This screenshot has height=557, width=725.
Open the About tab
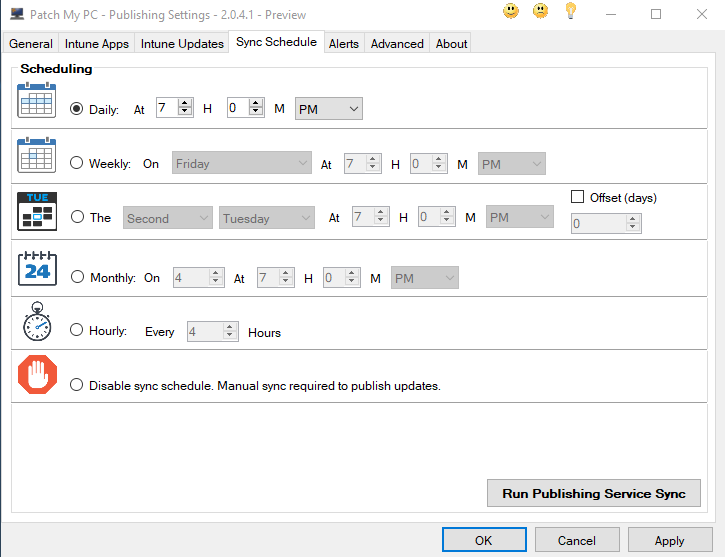tap(451, 43)
